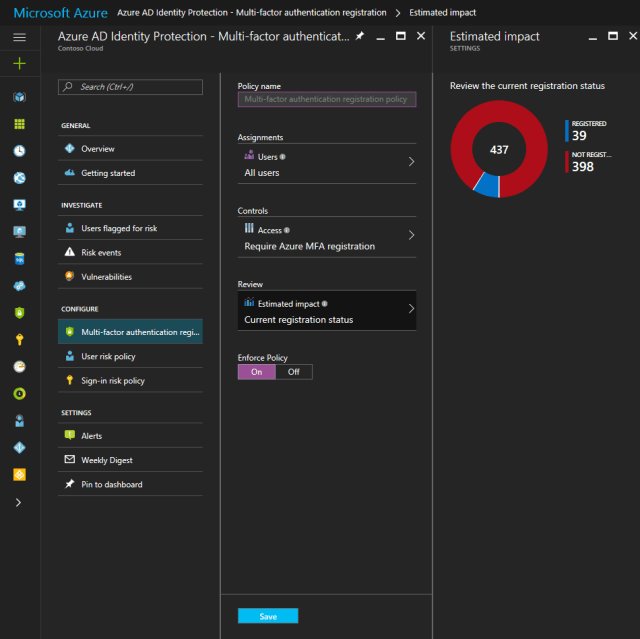This screenshot has height=639, width=640.
Task: Open User risk policy
Action: 130,356
